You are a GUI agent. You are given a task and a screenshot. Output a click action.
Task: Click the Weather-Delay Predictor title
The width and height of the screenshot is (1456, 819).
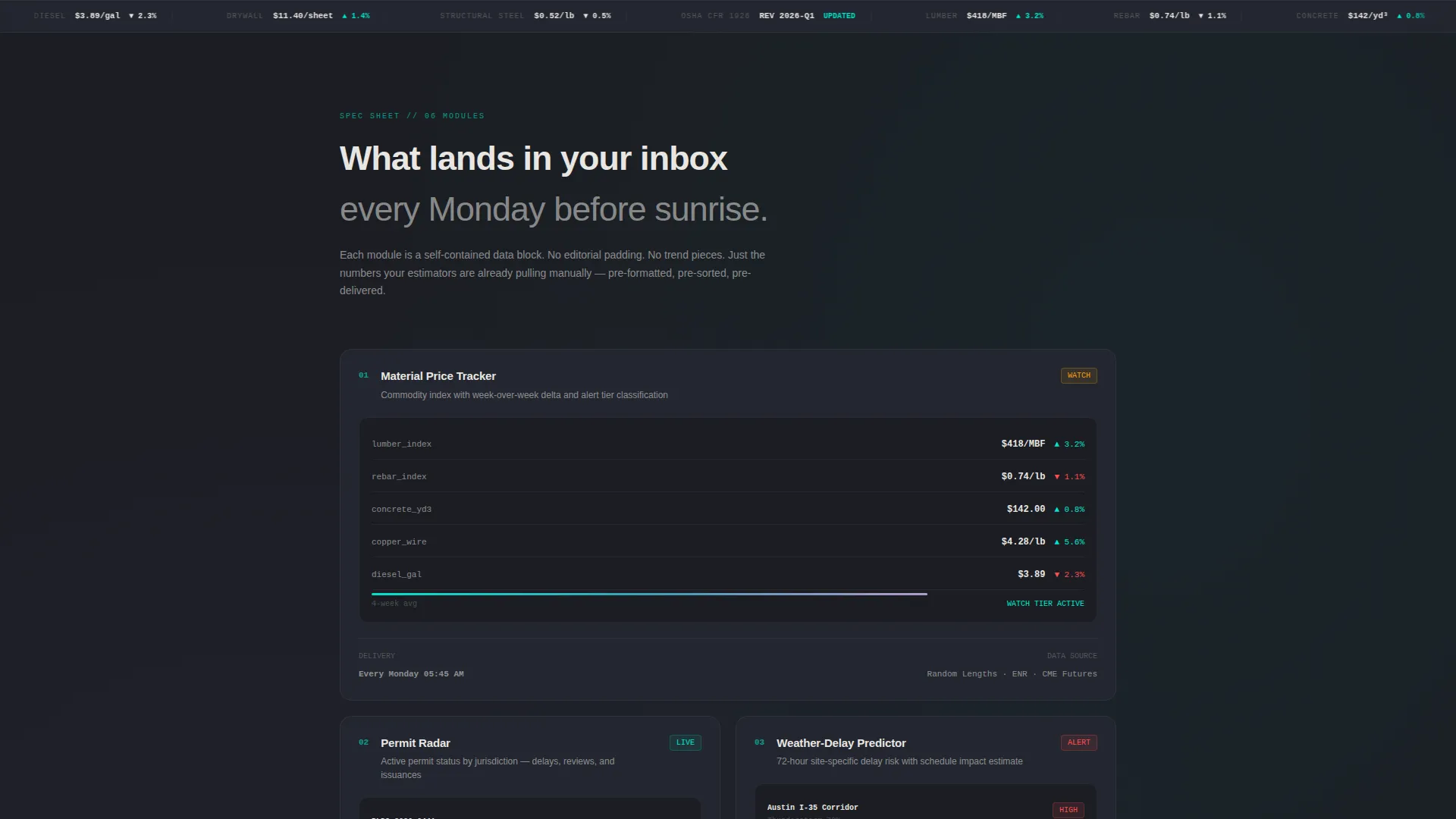coord(841,743)
